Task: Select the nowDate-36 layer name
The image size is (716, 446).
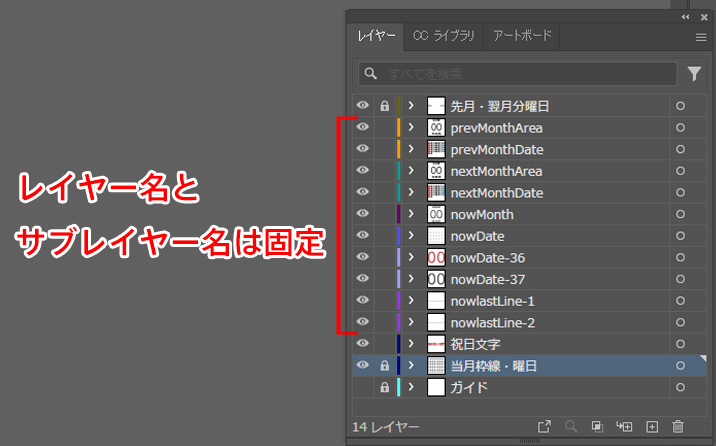Action: [x=488, y=258]
